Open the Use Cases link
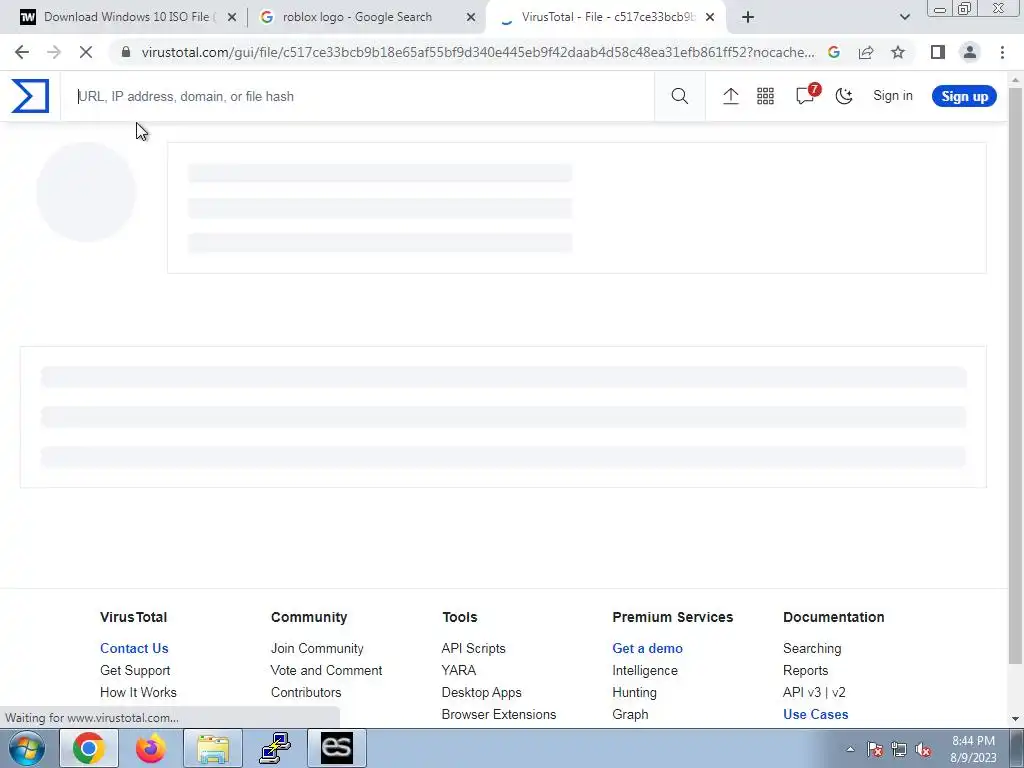 [x=815, y=714]
